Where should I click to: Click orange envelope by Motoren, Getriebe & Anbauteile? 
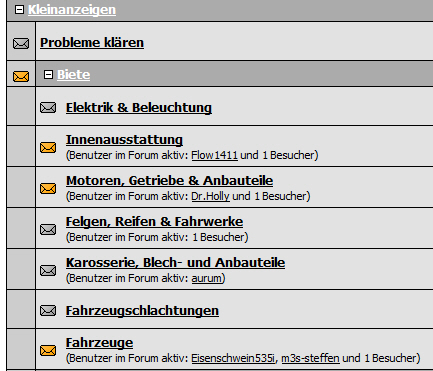[x=48, y=188]
